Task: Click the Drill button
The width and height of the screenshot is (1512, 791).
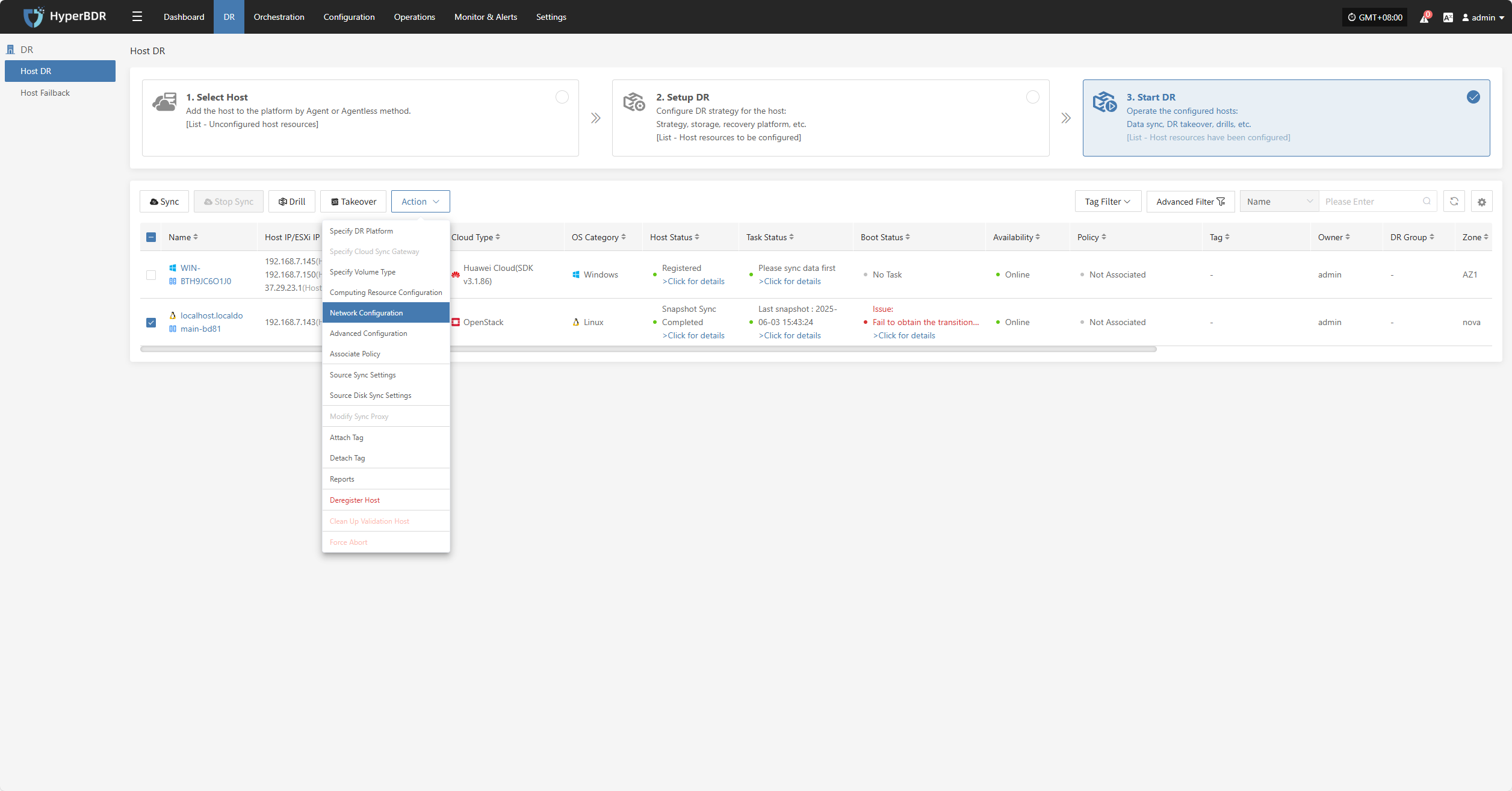Action: [292, 202]
